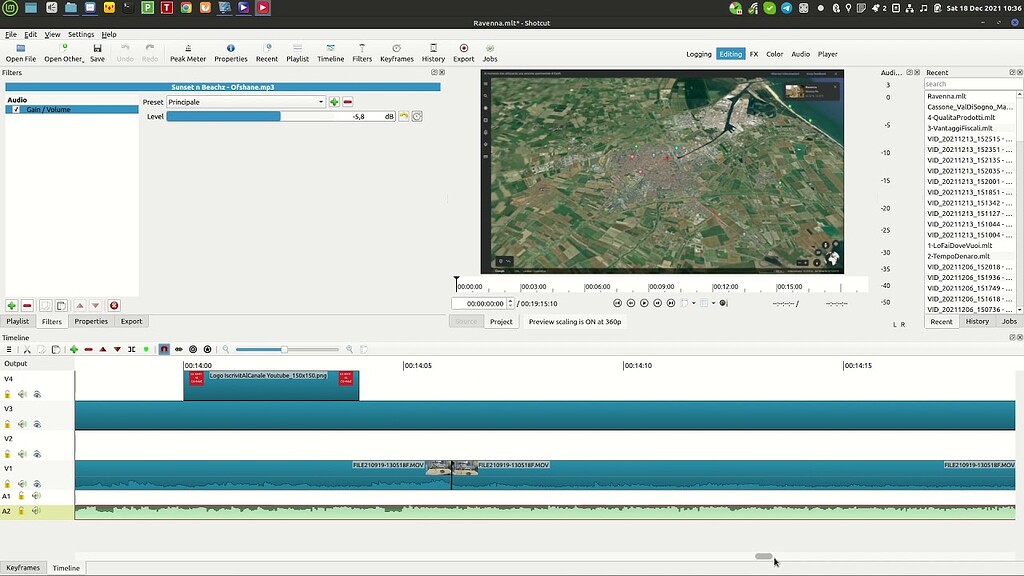Select the Color layout
This screenshot has height=576, width=1024.
[775, 54]
